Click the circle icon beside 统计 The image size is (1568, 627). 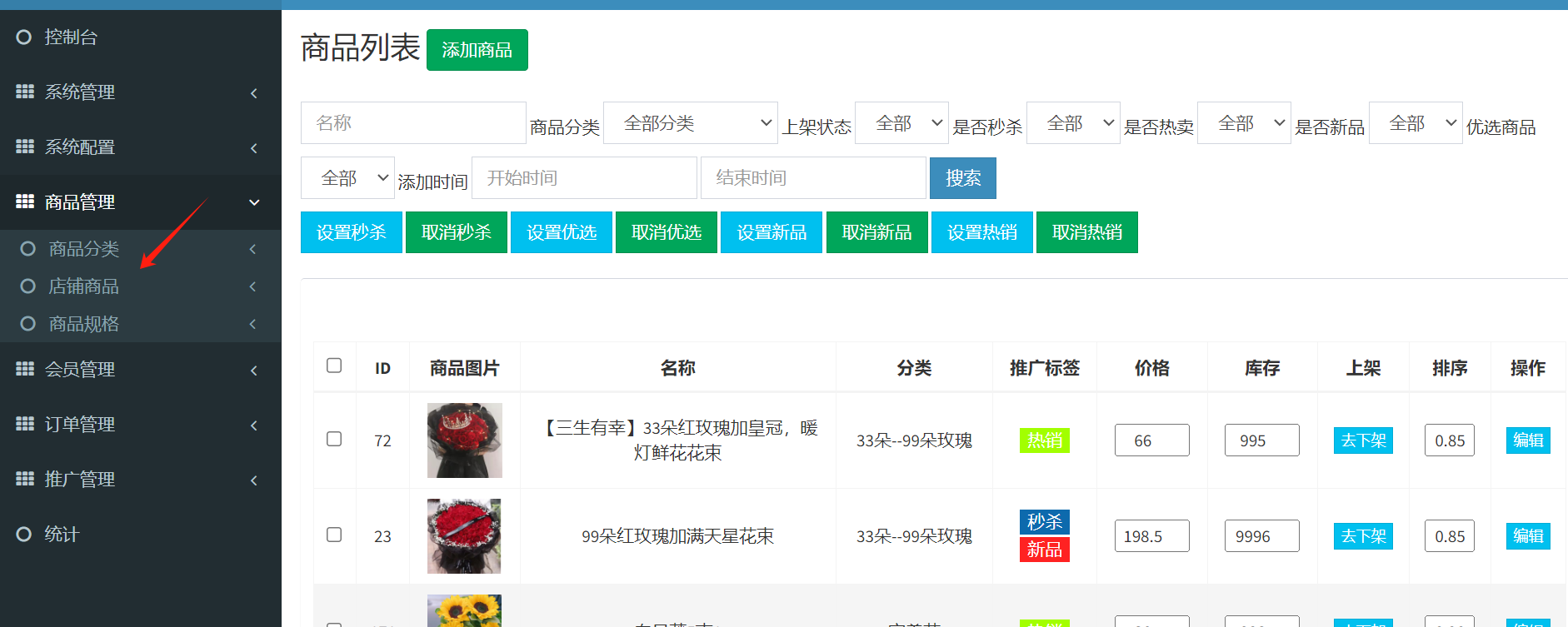pos(24,534)
